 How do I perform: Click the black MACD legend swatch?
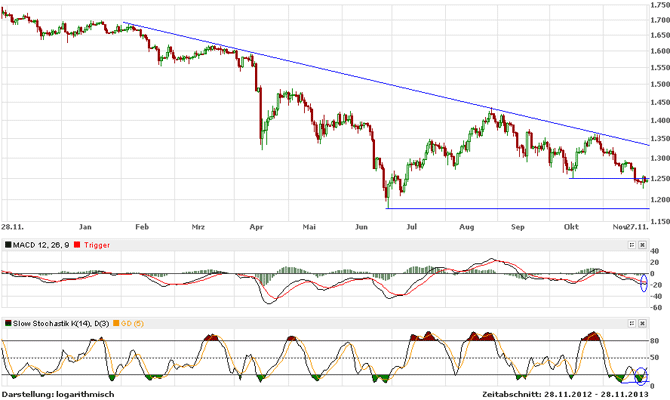pyautogui.click(x=7, y=244)
